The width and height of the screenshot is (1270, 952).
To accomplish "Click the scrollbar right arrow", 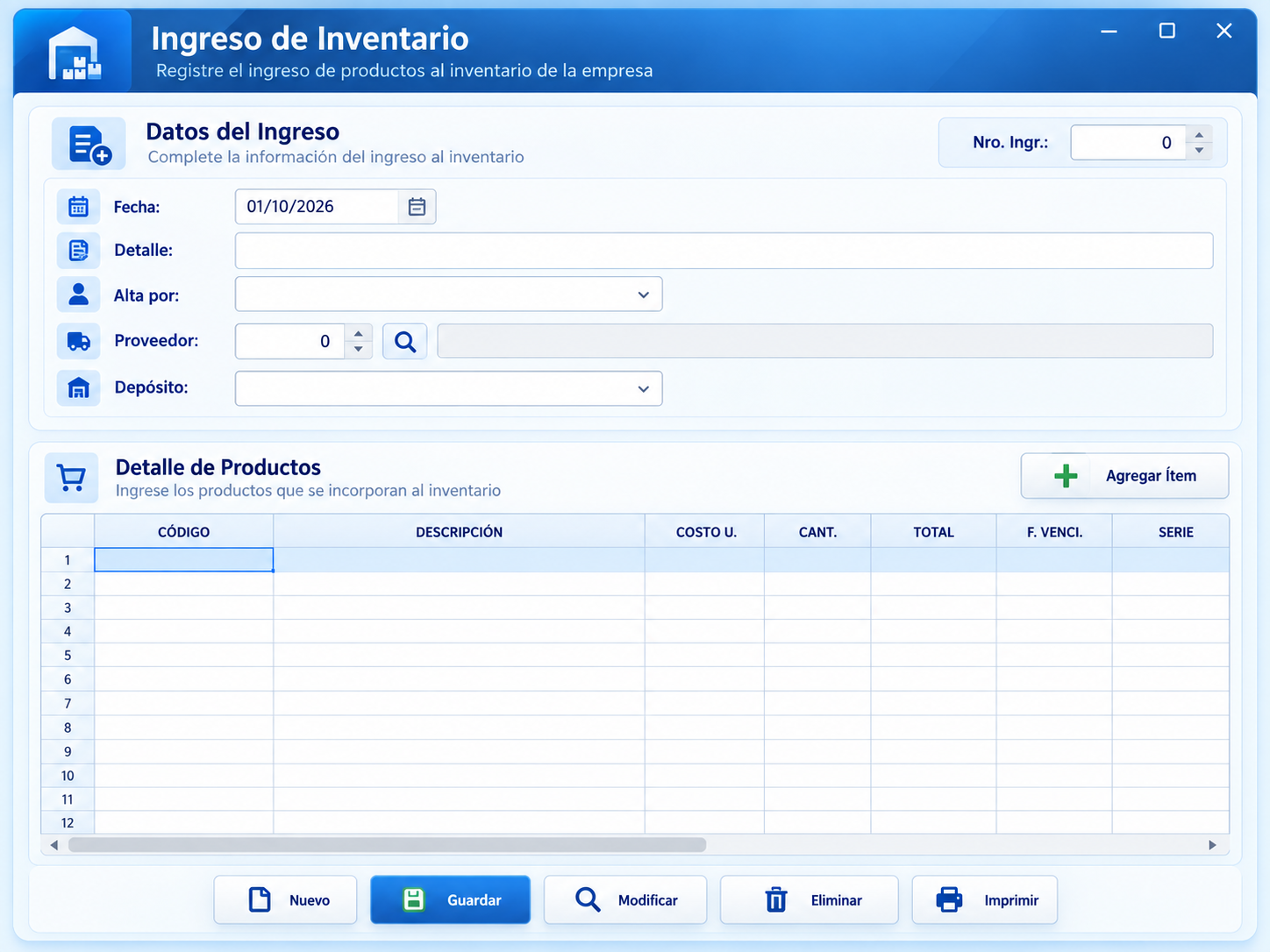I will (x=1212, y=845).
